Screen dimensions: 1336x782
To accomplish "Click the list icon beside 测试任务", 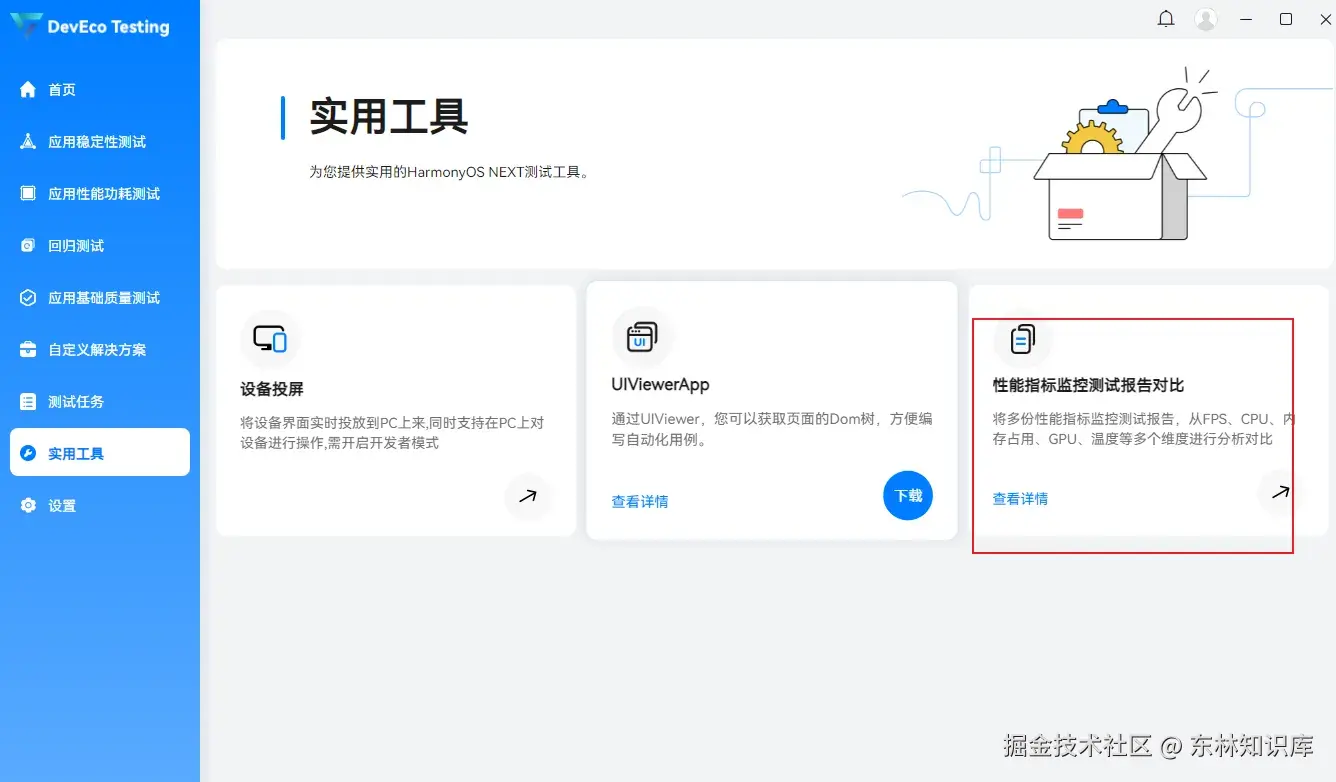I will click(28, 402).
